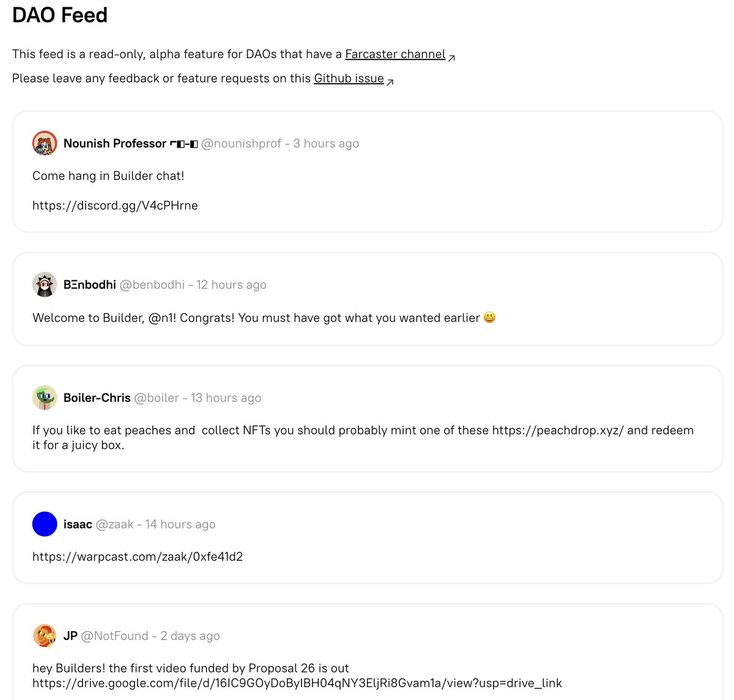Viewport: 734px width, 700px height.
Task: Click JP's orange avatar
Action: click(44, 635)
